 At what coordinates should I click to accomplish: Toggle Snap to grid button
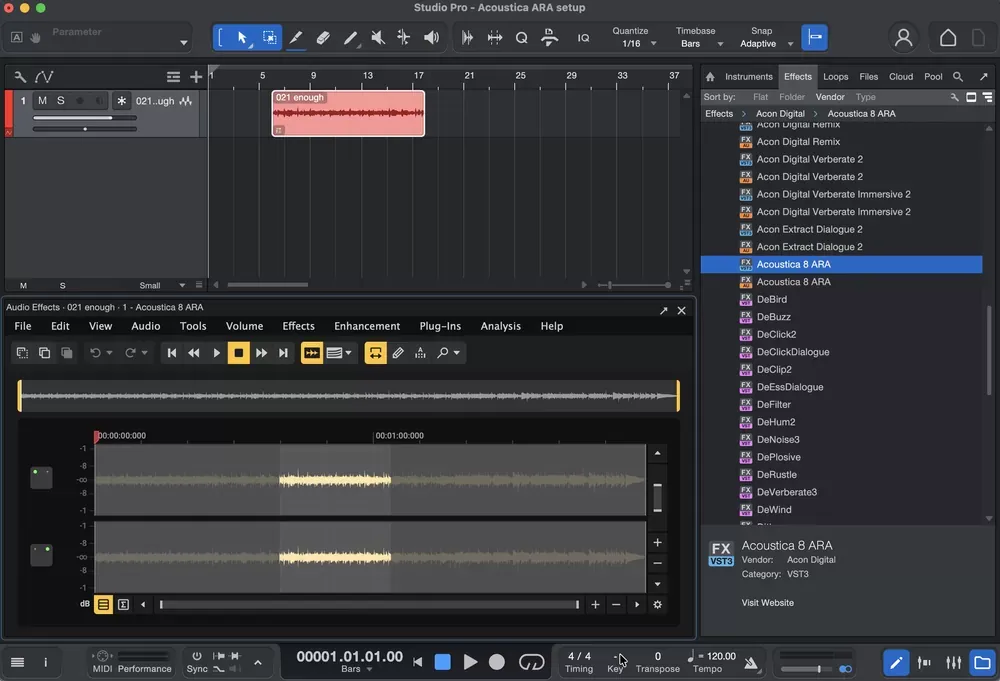(814, 38)
